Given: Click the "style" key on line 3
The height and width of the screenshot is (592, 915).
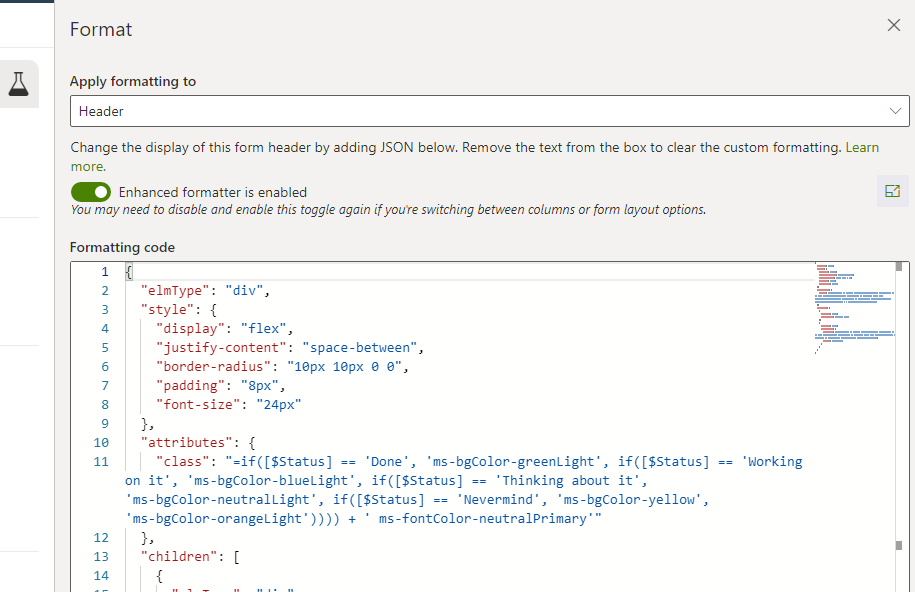Looking at the screenshot, I should point(167,309).
